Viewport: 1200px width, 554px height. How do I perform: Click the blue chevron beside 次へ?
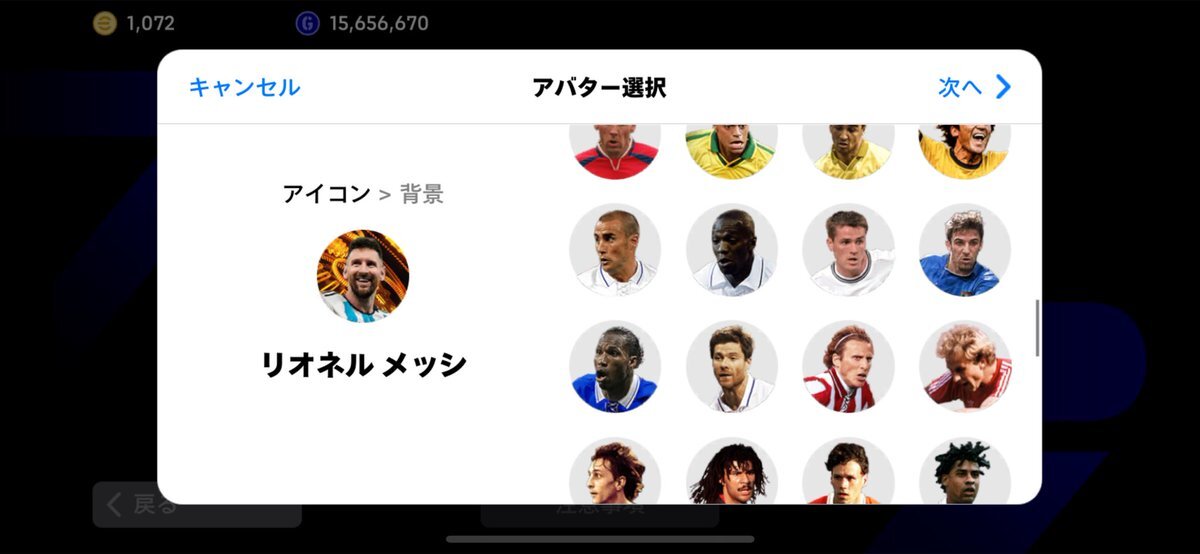click(1003, 87)
